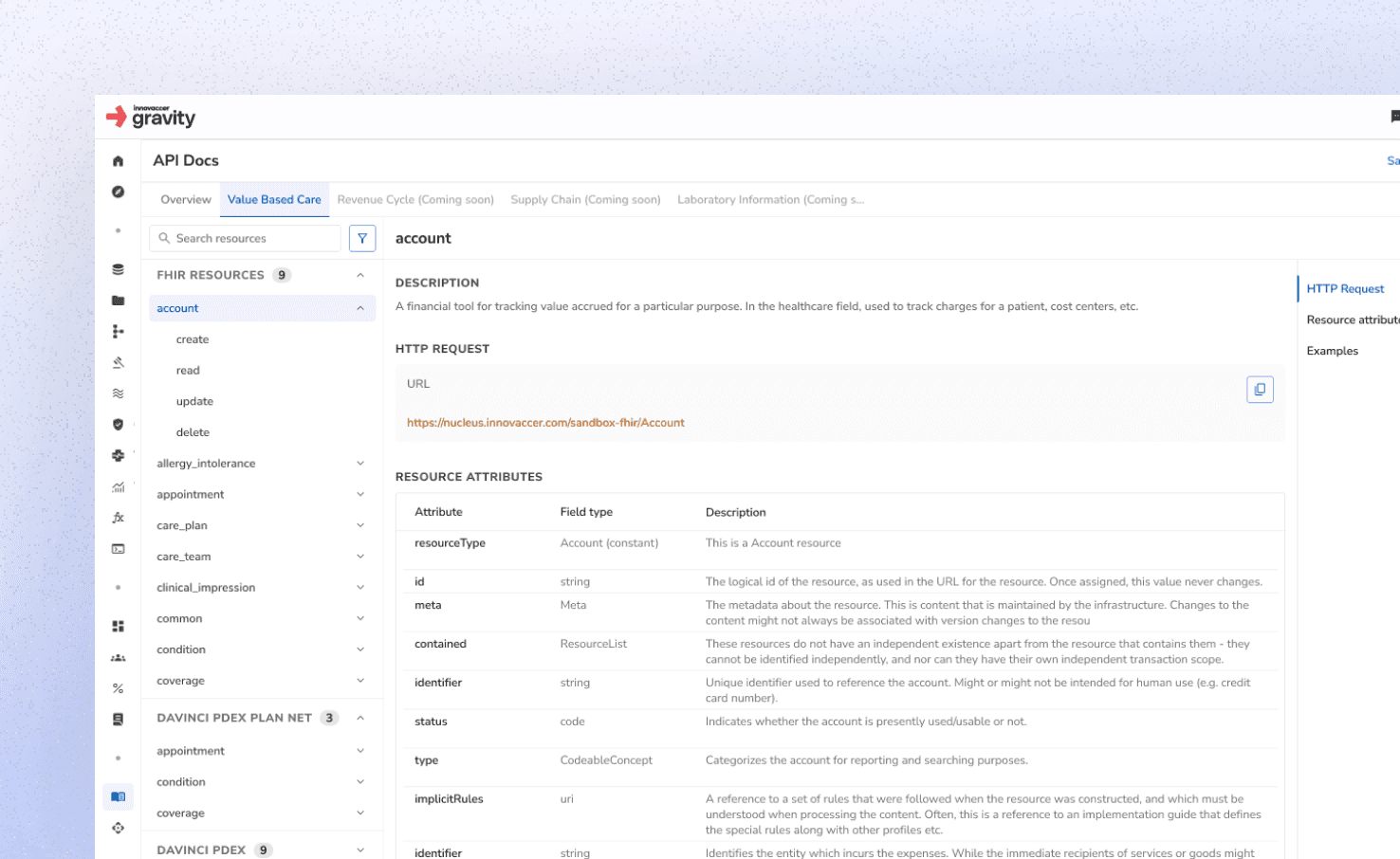
Task: Open the shield checkmark icon in sidebar
Action: point(118,425)
